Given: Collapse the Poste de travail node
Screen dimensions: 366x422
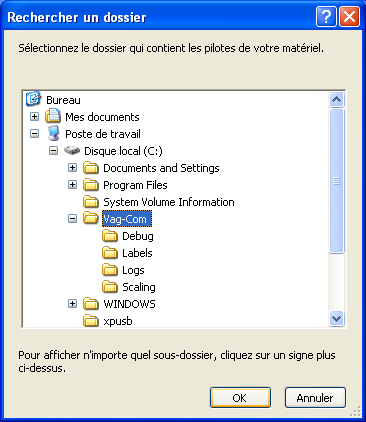Looking at the screenshot, I should [34, 134].
